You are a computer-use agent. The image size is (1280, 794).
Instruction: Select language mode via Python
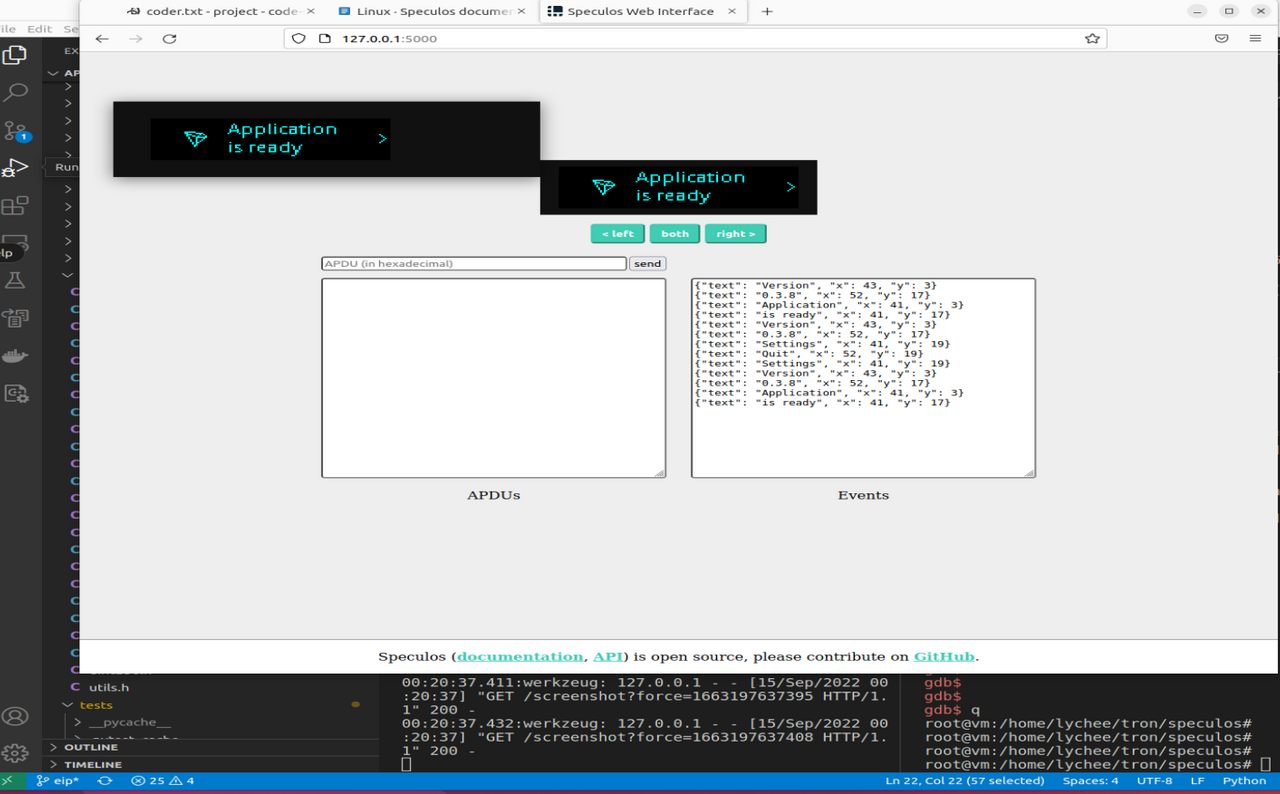(x=1244, y=781)
